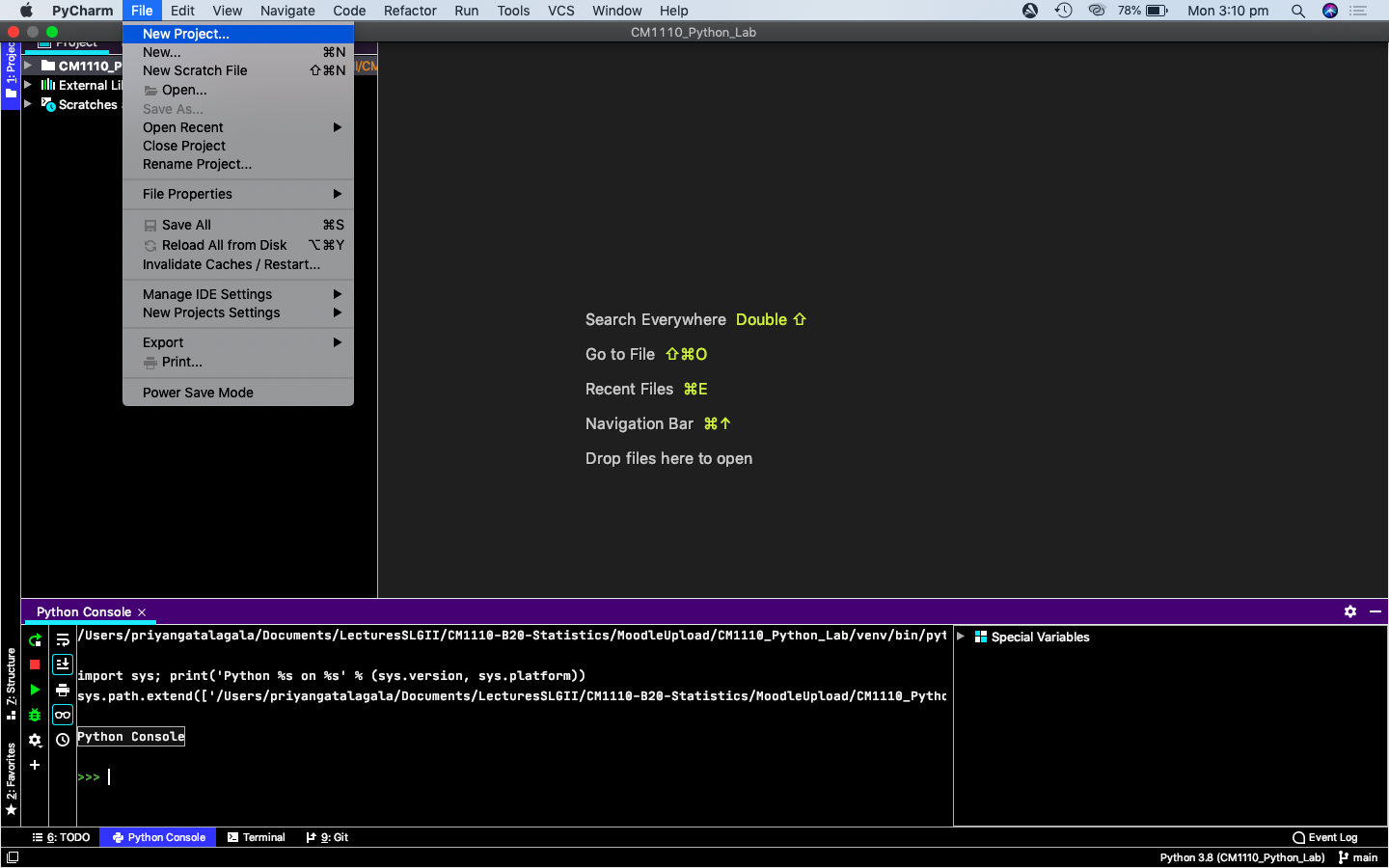The height and width of the screenshot is (868, 1389).
Task: Switch to Python Console bottom tab
Action: (158, 837)
